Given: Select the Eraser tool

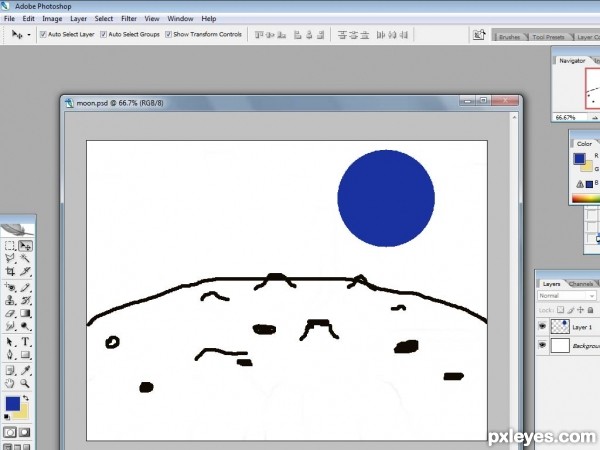Looking at the screenshot, I should coord(10,313).
